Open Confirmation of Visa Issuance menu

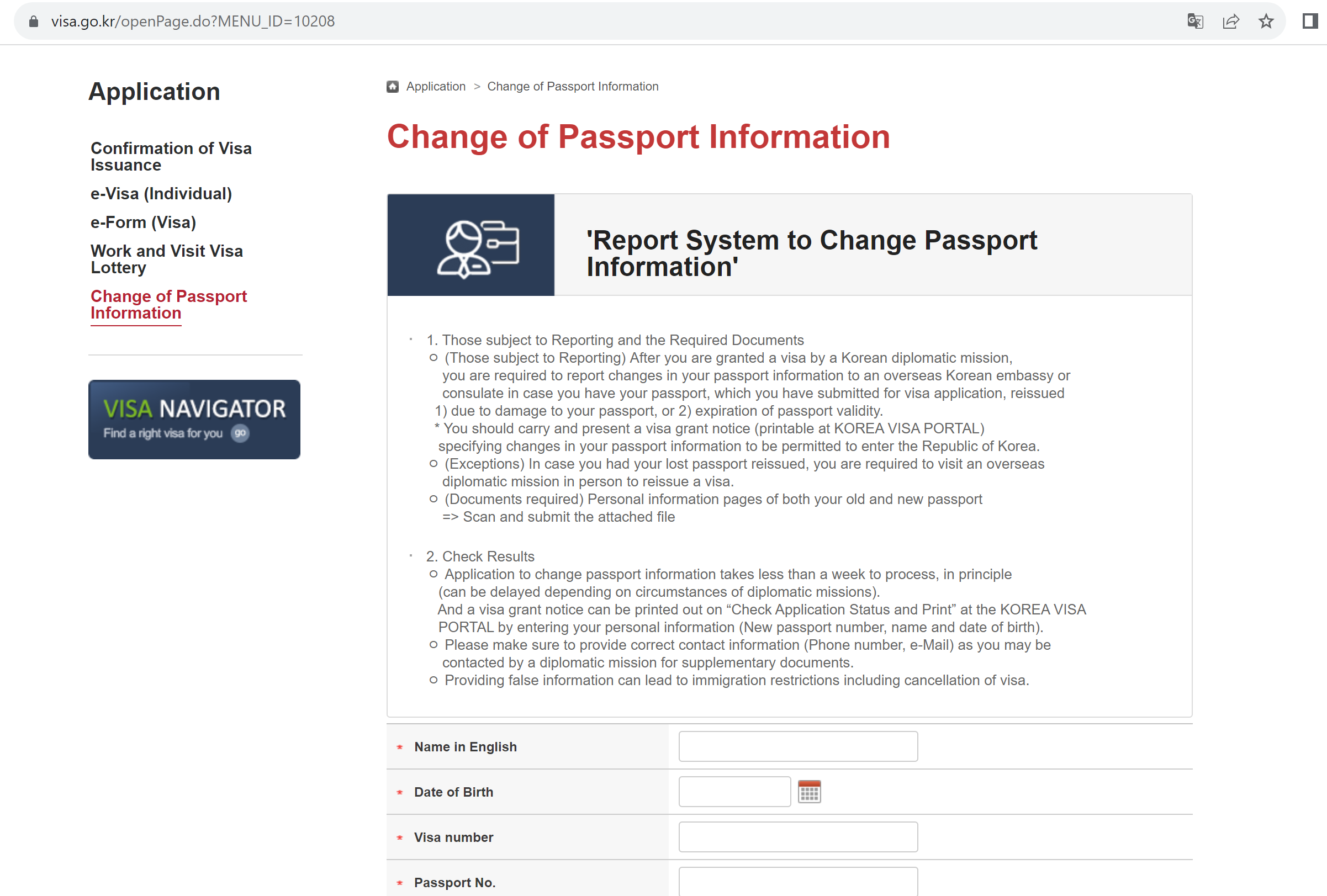171,156
